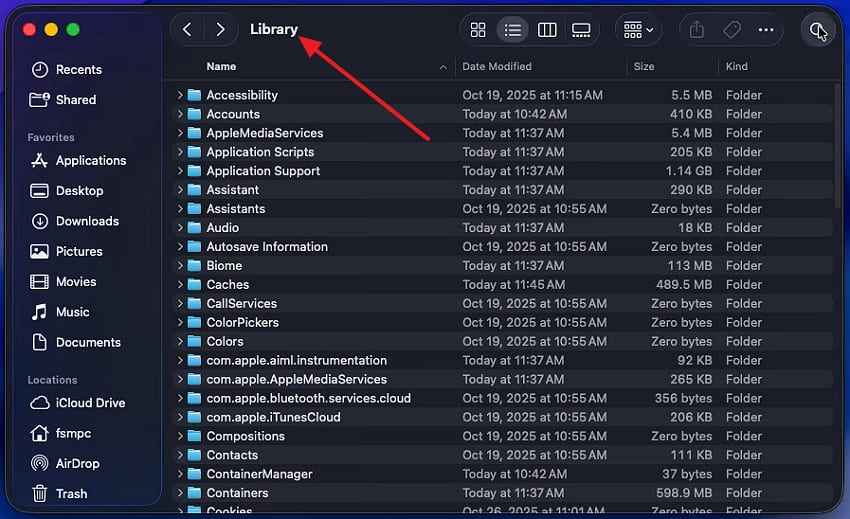
Task: Open Downloads in the sidebar
Action: pyautogui.click(x=75, y=221)
